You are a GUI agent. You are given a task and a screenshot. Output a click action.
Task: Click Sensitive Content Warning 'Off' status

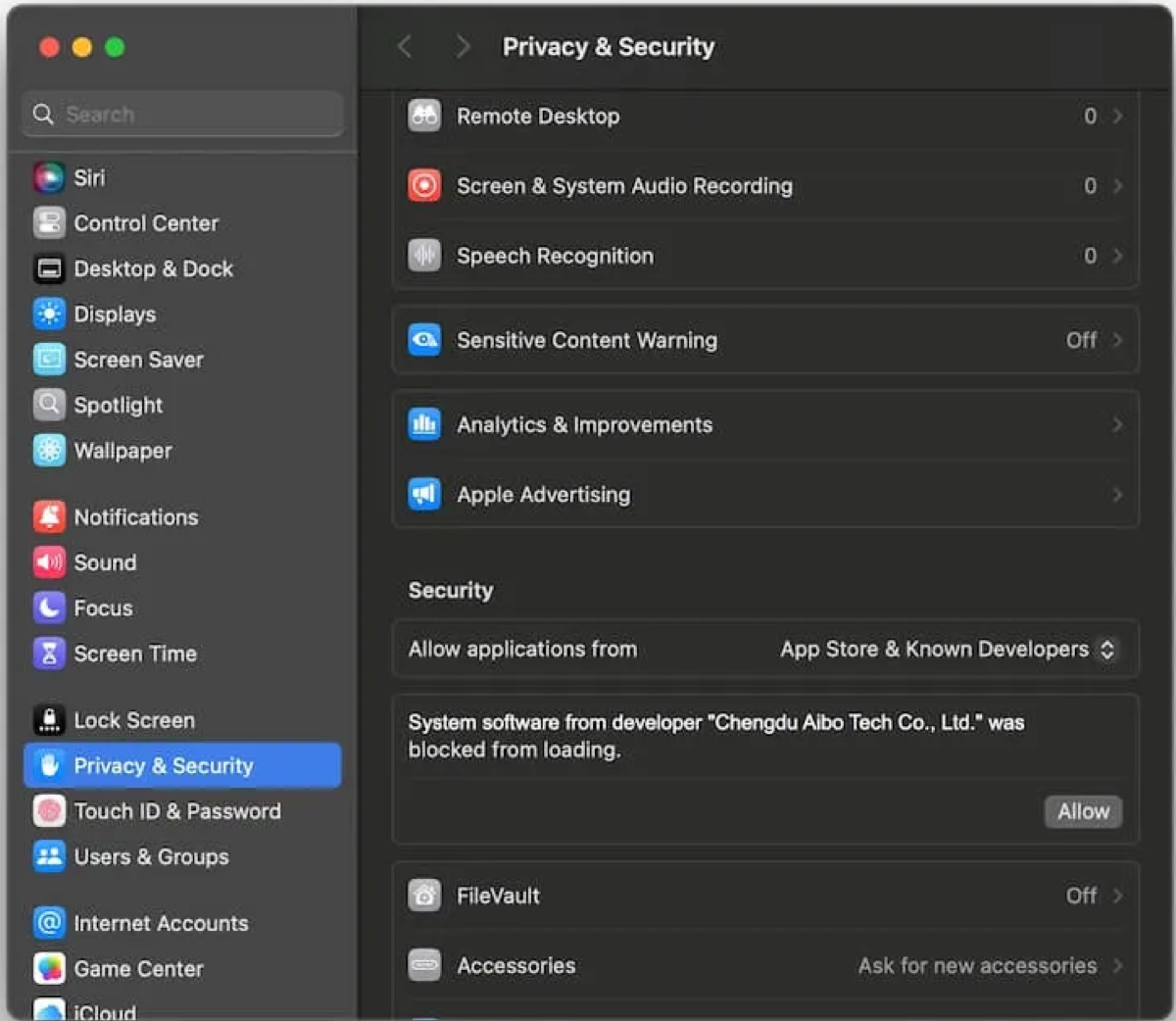point(1081,340)
